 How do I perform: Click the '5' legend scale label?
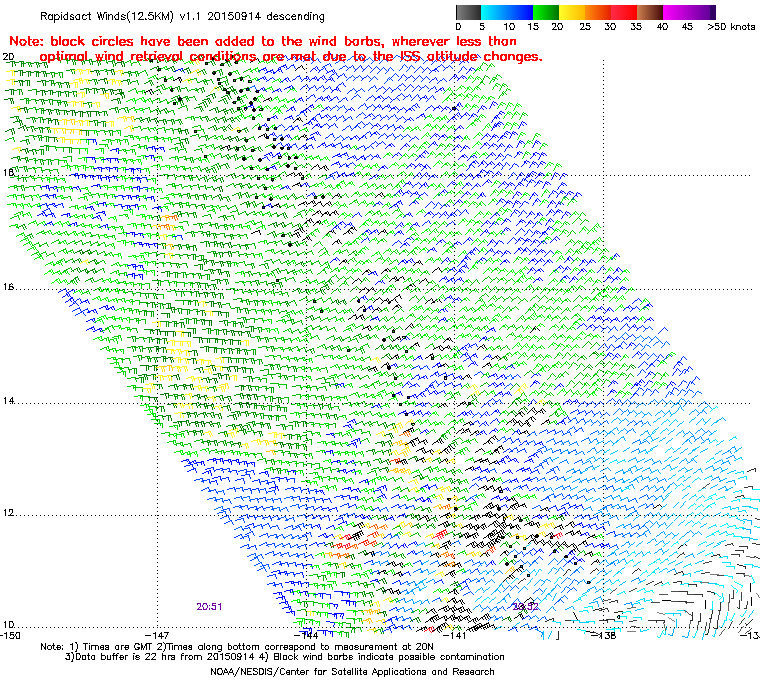click(x=482, y=27)
